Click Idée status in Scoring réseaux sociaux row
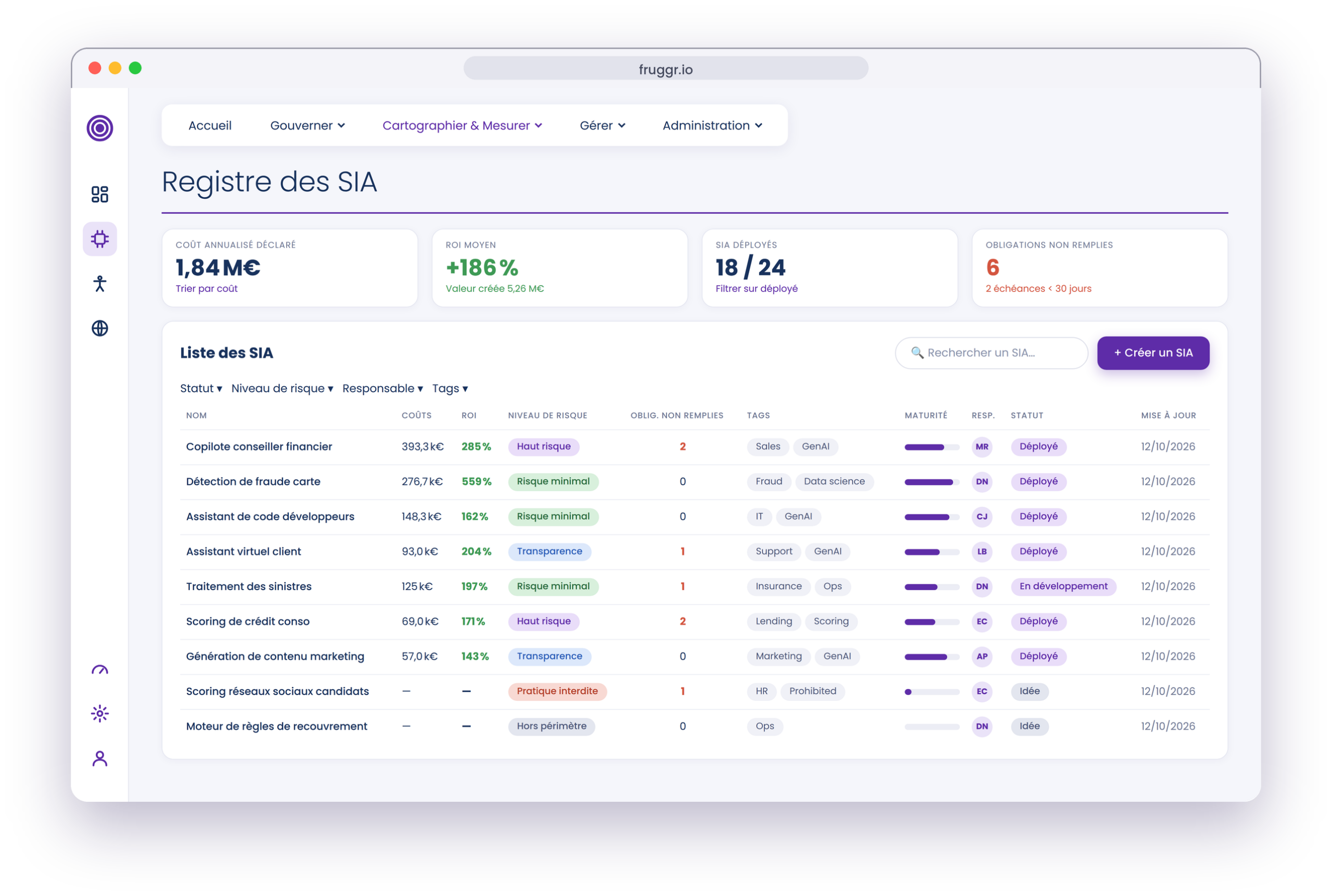 [1029, 692]
